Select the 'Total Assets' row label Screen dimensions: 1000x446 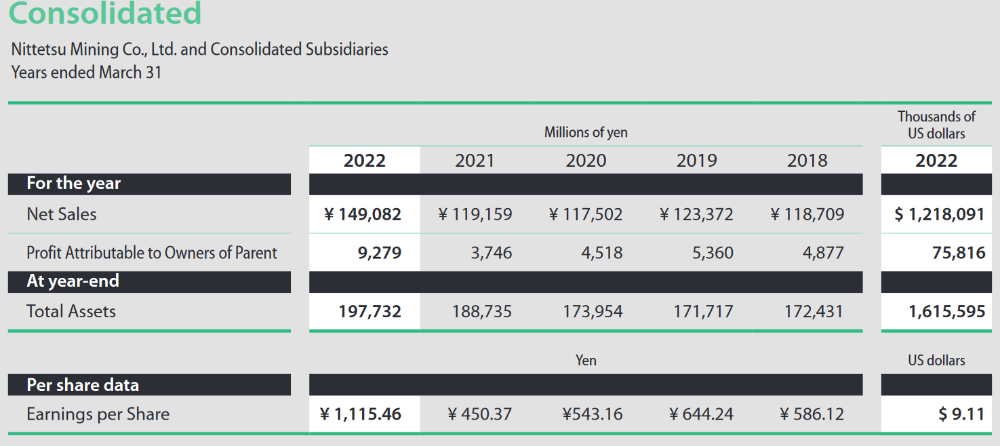tap(71, 312)
